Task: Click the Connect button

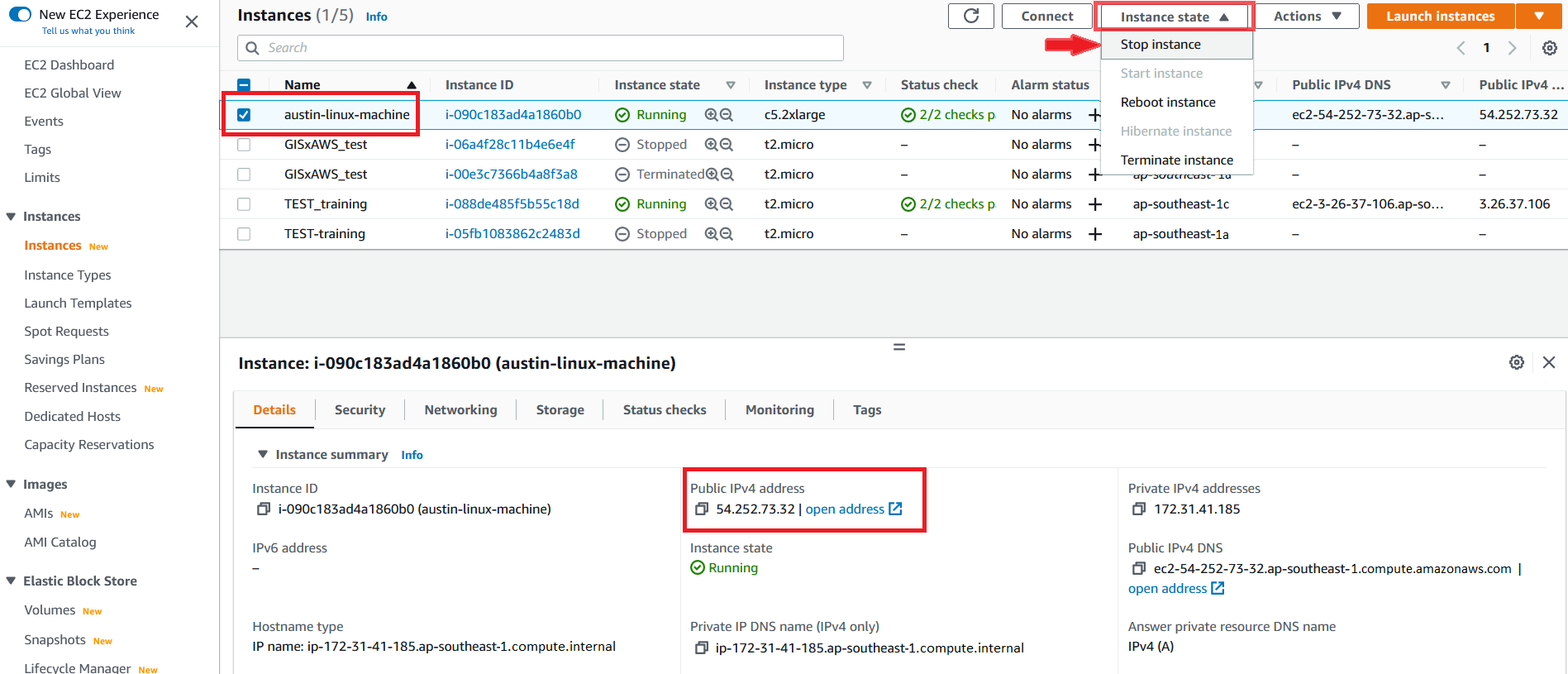Action: pos(1047,16)
